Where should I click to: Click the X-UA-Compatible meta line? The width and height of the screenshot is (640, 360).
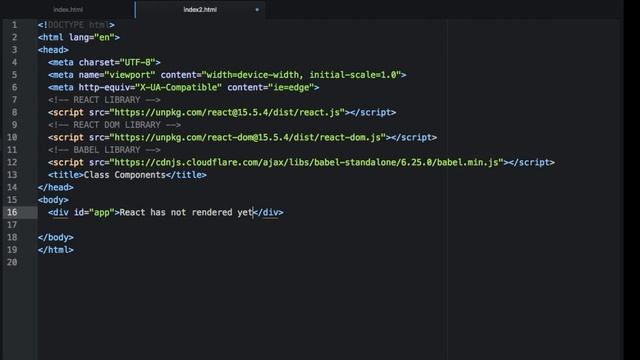(184, 87)
